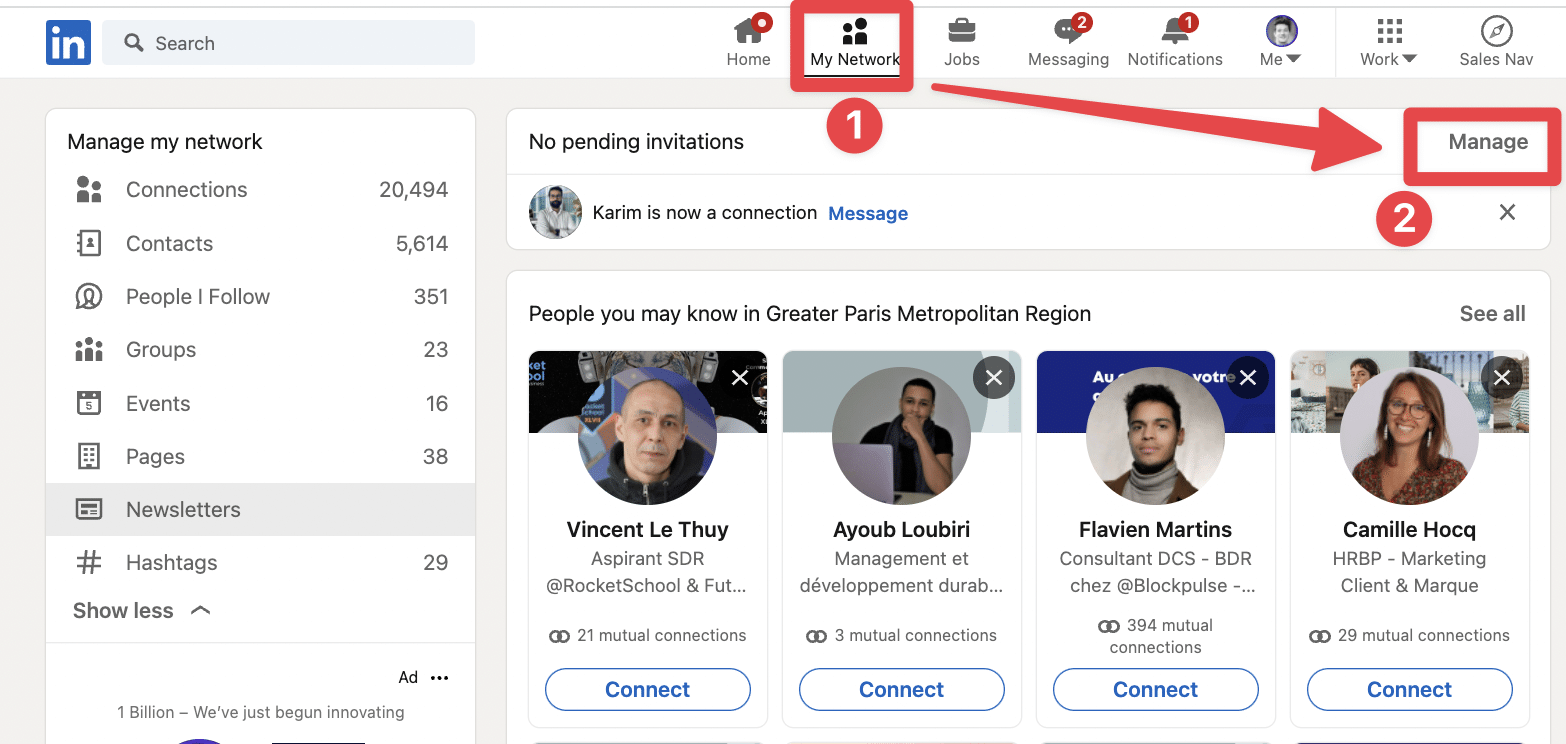Connect with Flavien Martins
This screenshot has height=744, width=1566.
1156,689
